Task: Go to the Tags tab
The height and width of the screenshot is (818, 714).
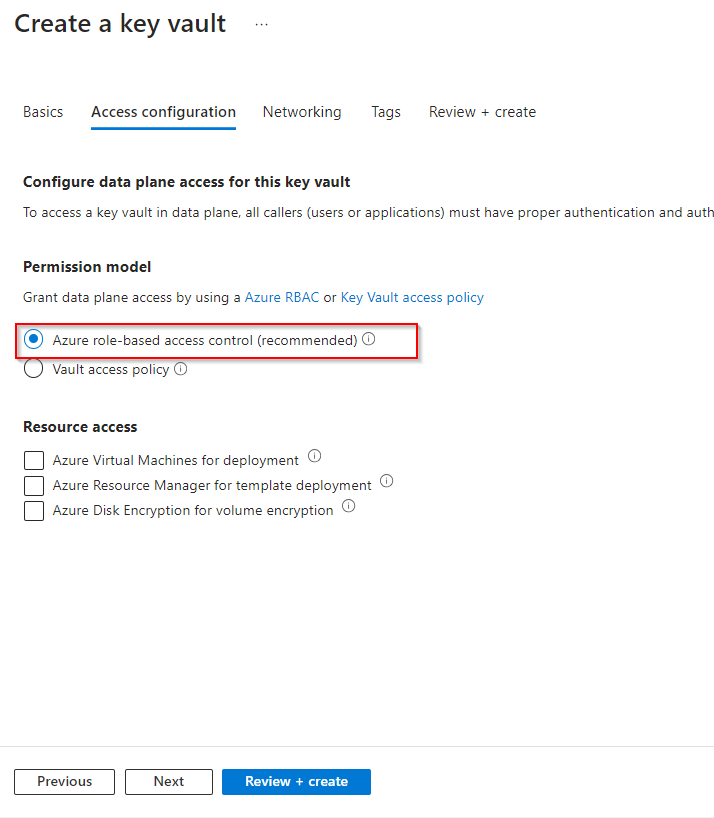Action: pyautogui.click(x=386, y=112)
